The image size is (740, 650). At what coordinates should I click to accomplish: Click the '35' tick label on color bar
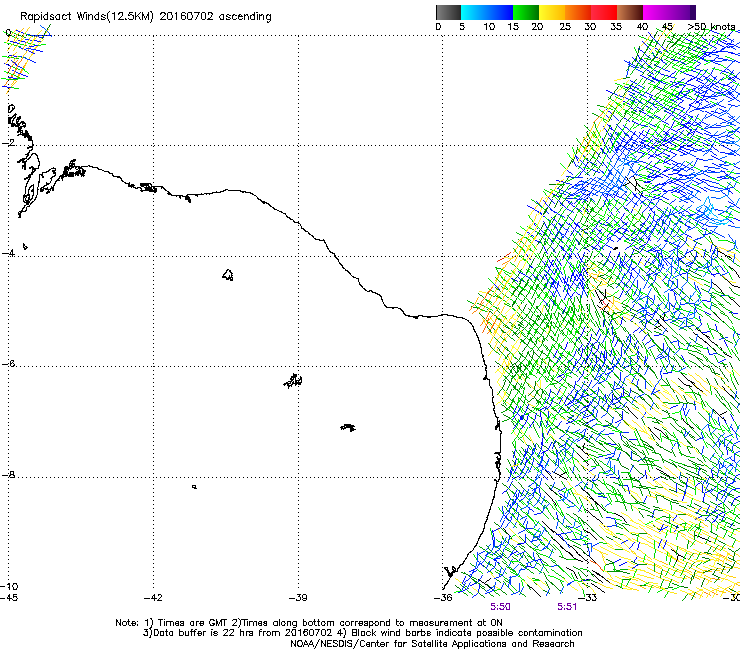tap(616, 27)
